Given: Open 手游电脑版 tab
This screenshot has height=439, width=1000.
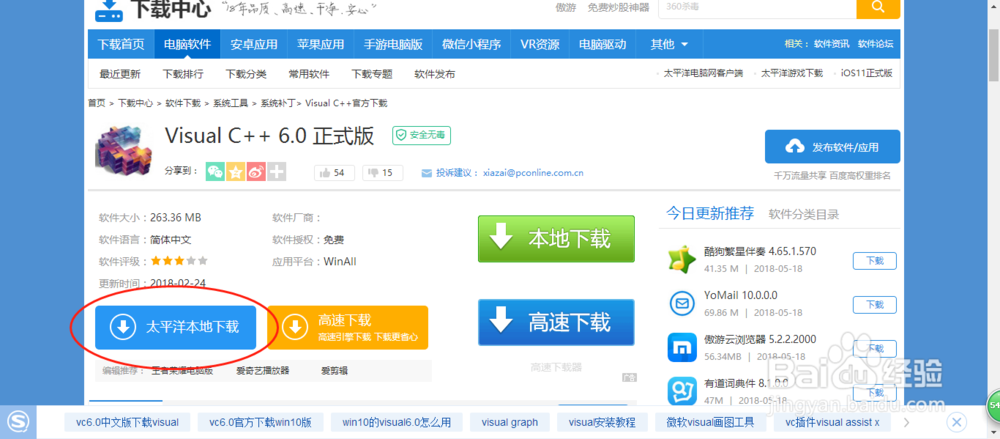Looking at the screenshot, I should coord(393,45).
